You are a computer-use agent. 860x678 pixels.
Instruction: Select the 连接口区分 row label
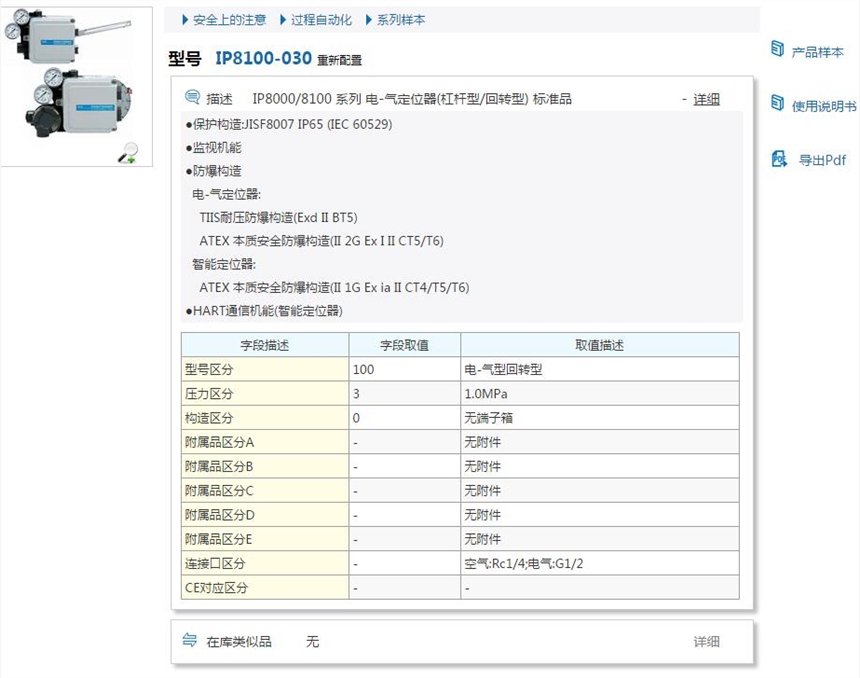265,563
